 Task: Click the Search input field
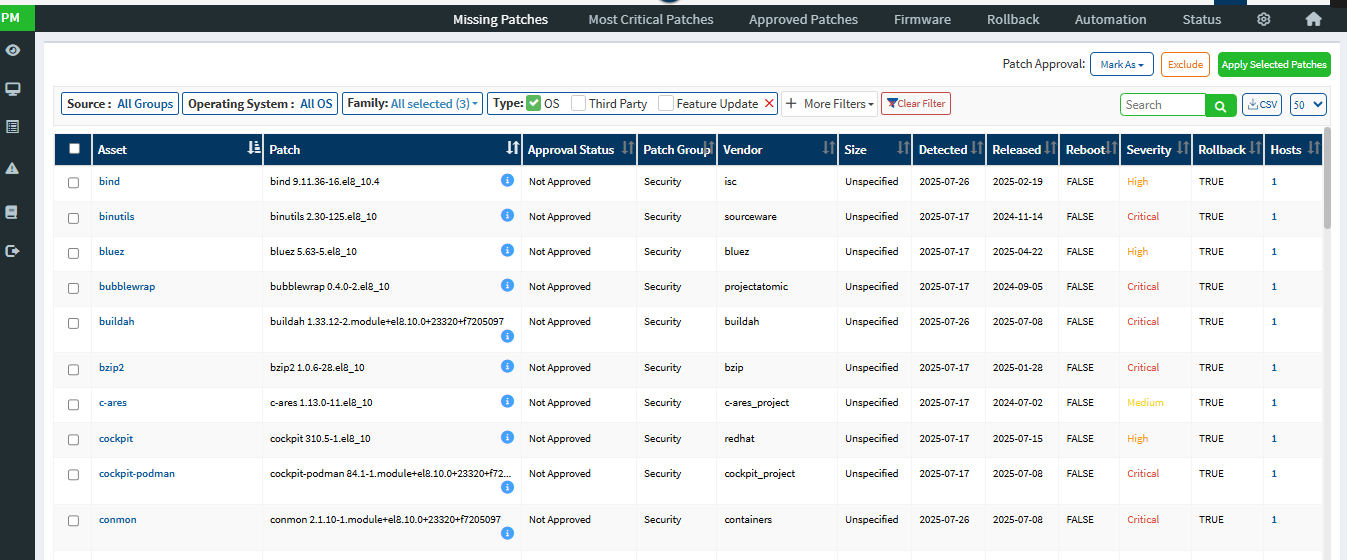tap(1163, 105)
